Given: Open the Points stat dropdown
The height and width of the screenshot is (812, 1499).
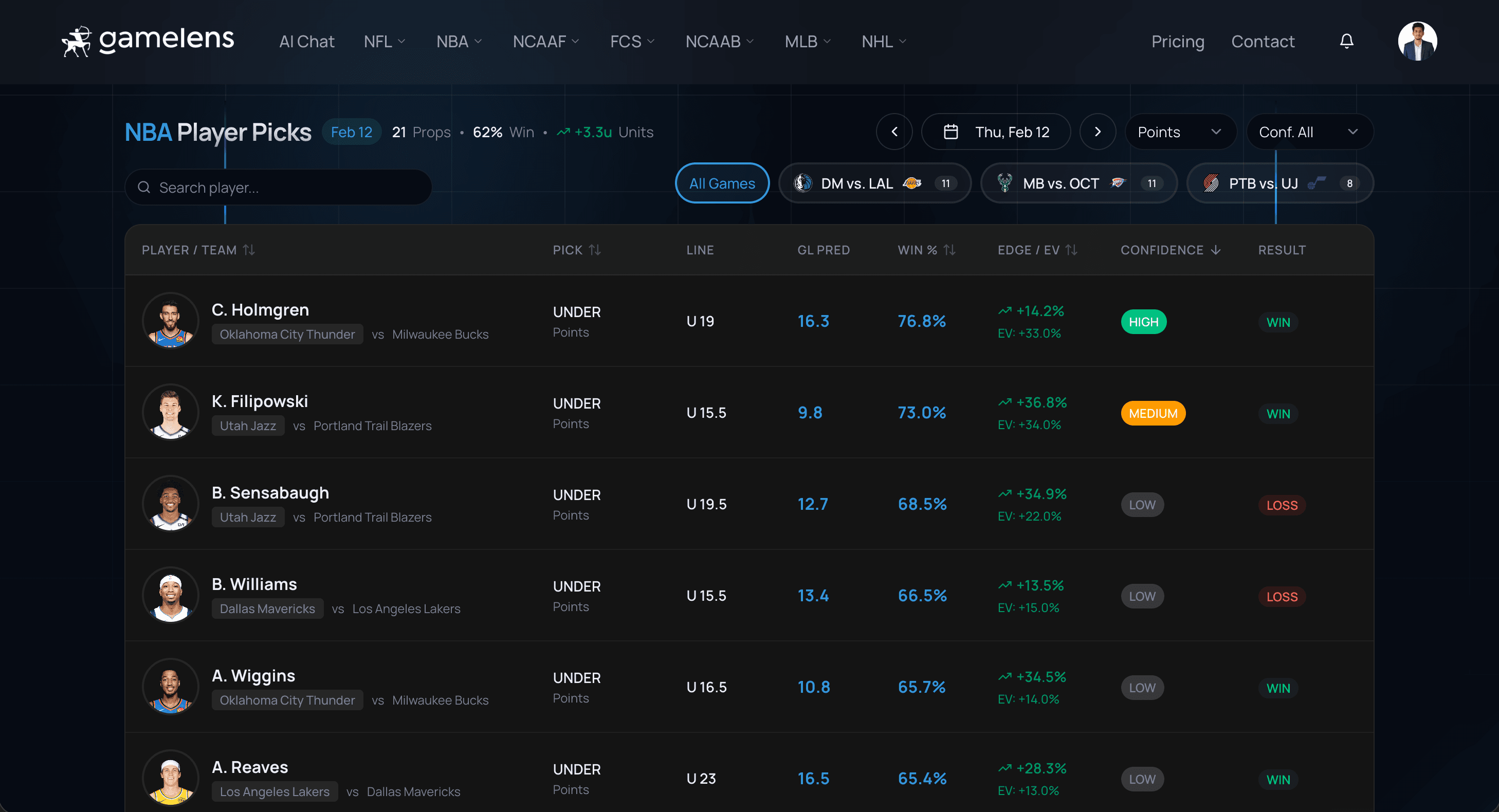Looking at the screenshot, I should (1180, 132).
